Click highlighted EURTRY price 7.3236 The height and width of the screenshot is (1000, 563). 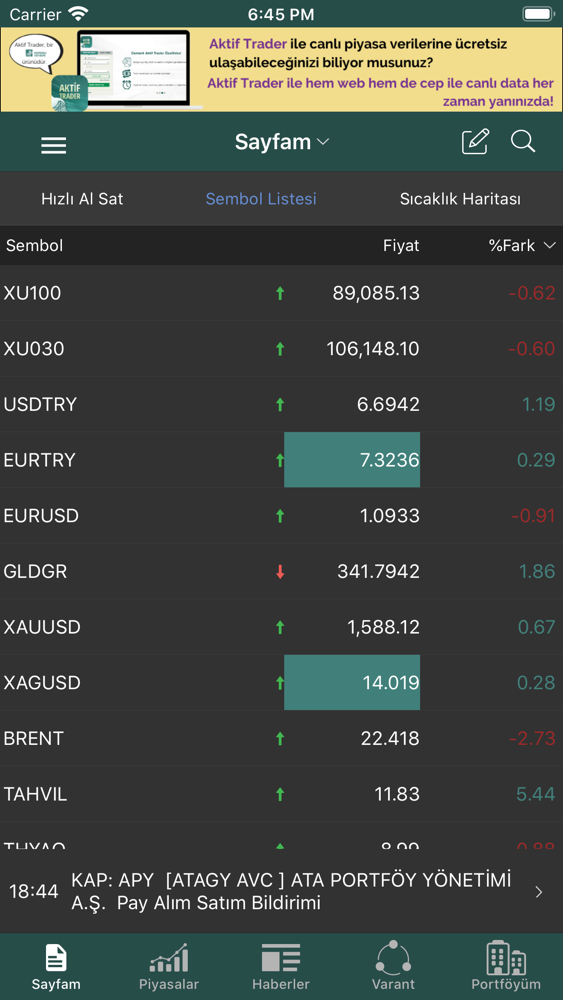pyautogui.click(x=352, y=460)
